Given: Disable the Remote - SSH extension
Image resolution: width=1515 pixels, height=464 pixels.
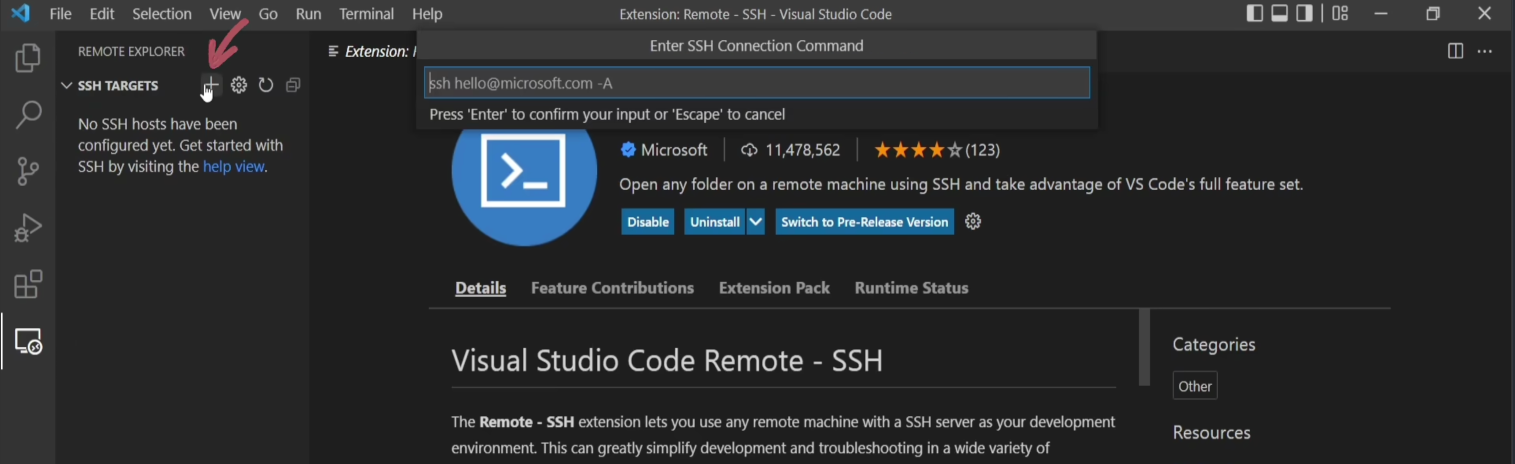Looking at the screenshot, I should (648, 222).
